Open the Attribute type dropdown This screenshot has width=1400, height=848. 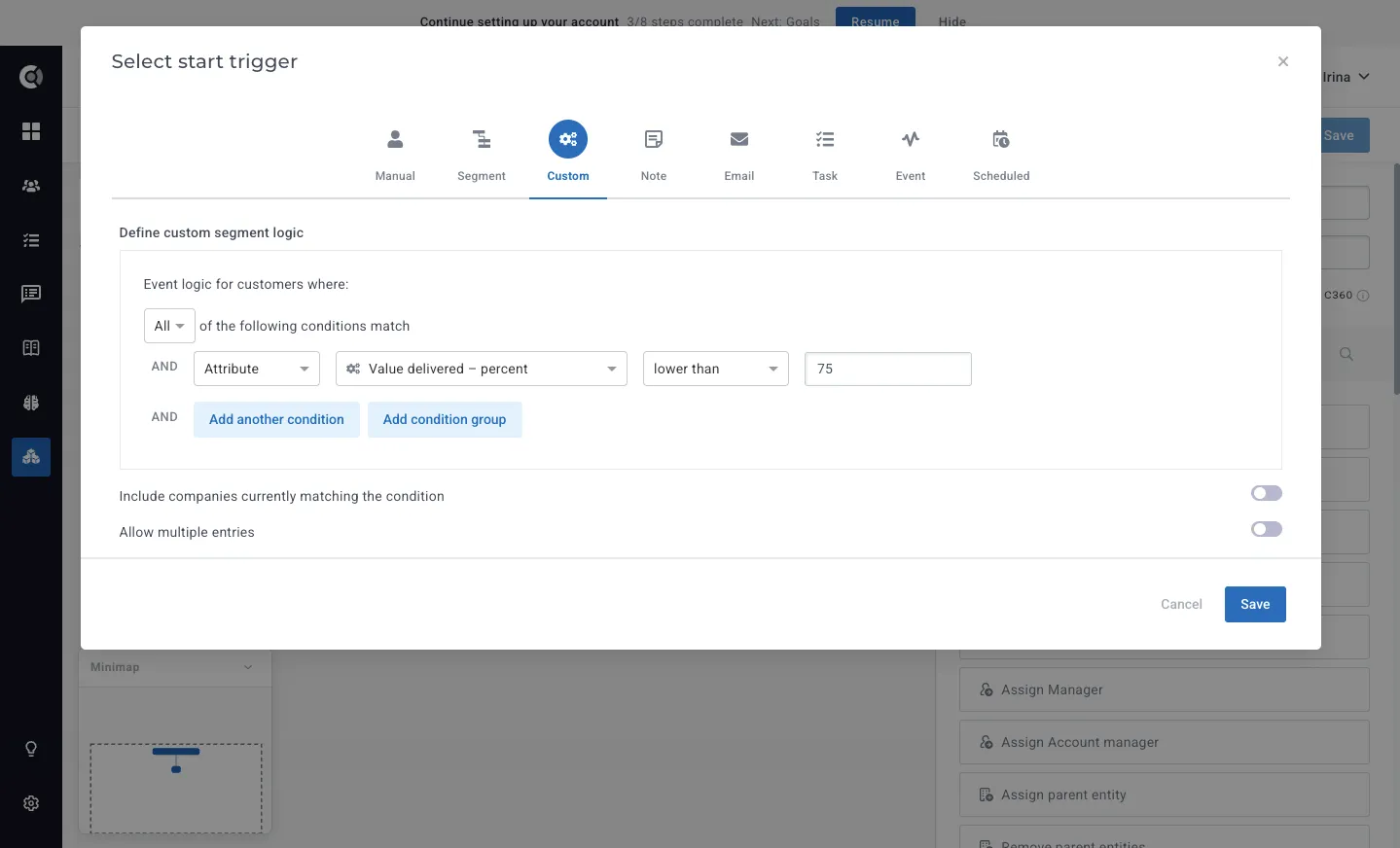coord(257,369)
